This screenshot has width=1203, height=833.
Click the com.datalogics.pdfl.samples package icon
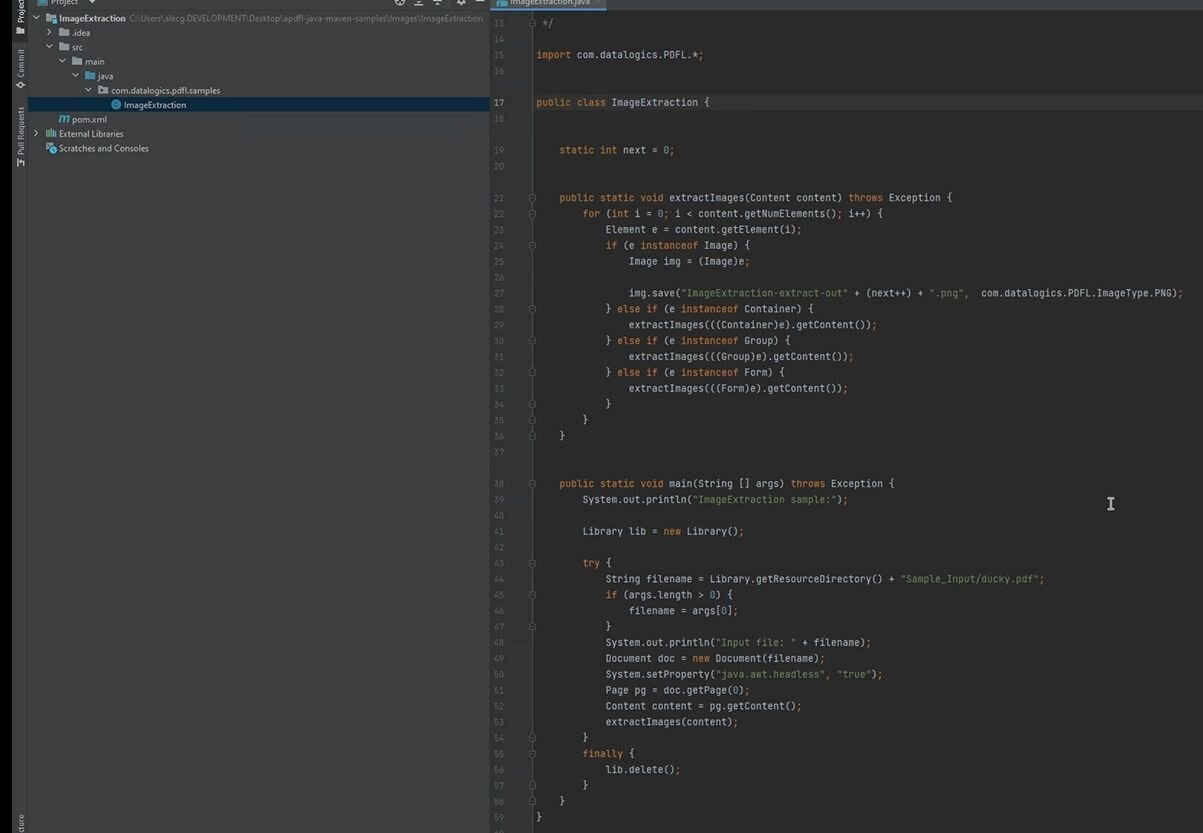point(103,90)
